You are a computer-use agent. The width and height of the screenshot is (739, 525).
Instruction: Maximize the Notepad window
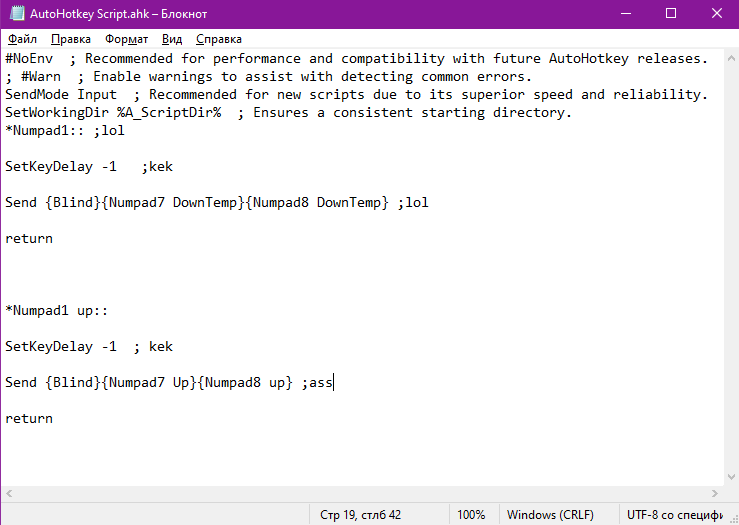tap(669, 15)
